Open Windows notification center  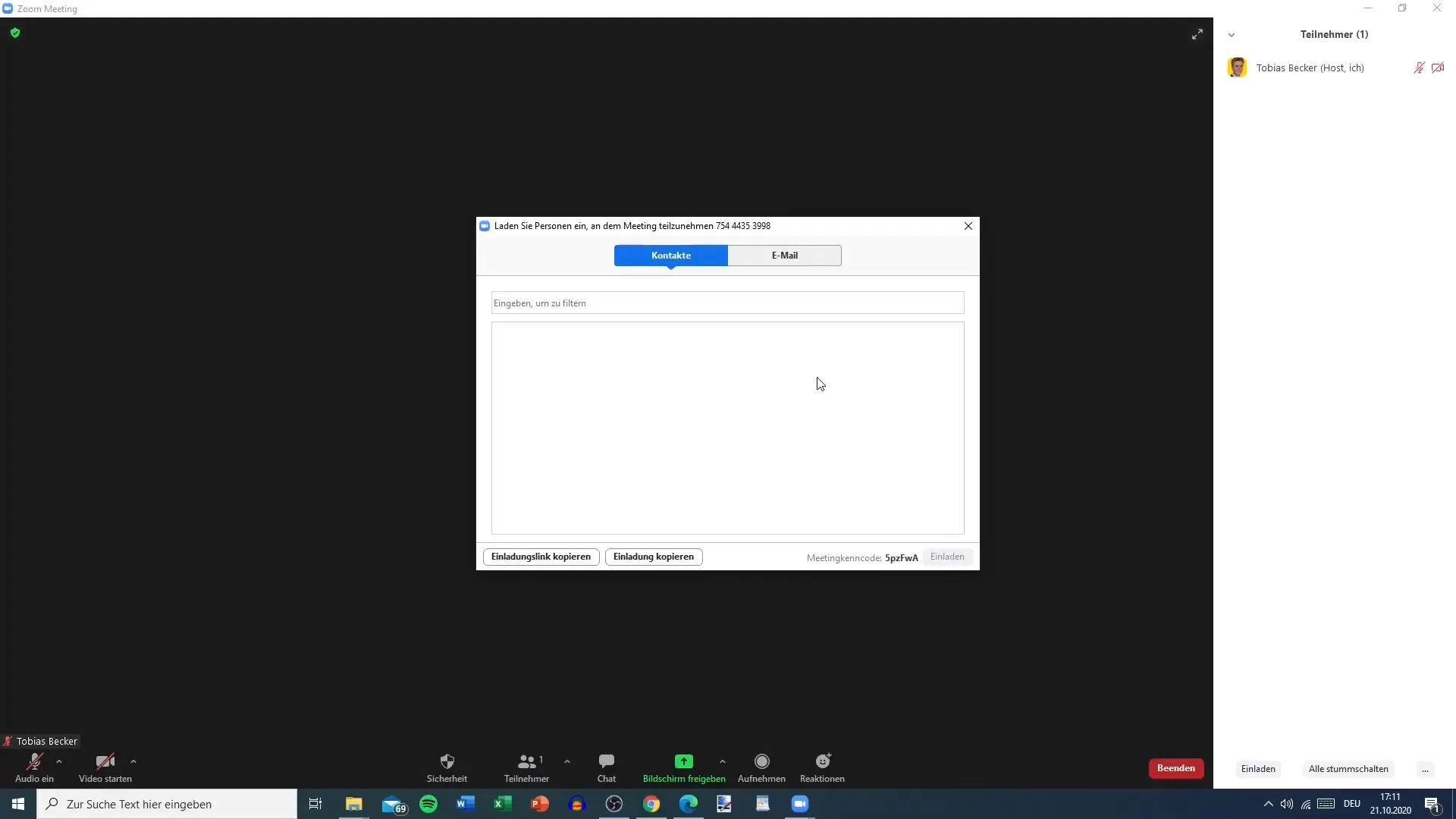(x=1432, y=804)
